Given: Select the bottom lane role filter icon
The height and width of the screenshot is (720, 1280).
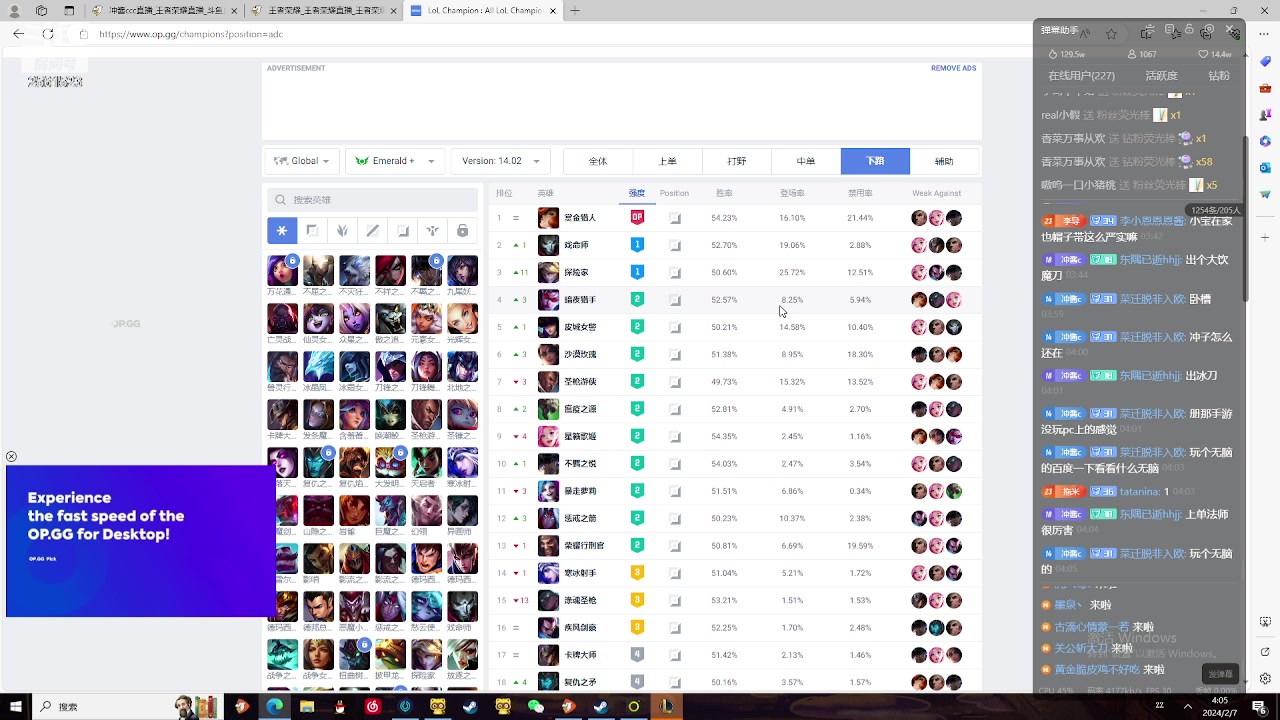Looking at the screenshot, I should tap(403, 231).
